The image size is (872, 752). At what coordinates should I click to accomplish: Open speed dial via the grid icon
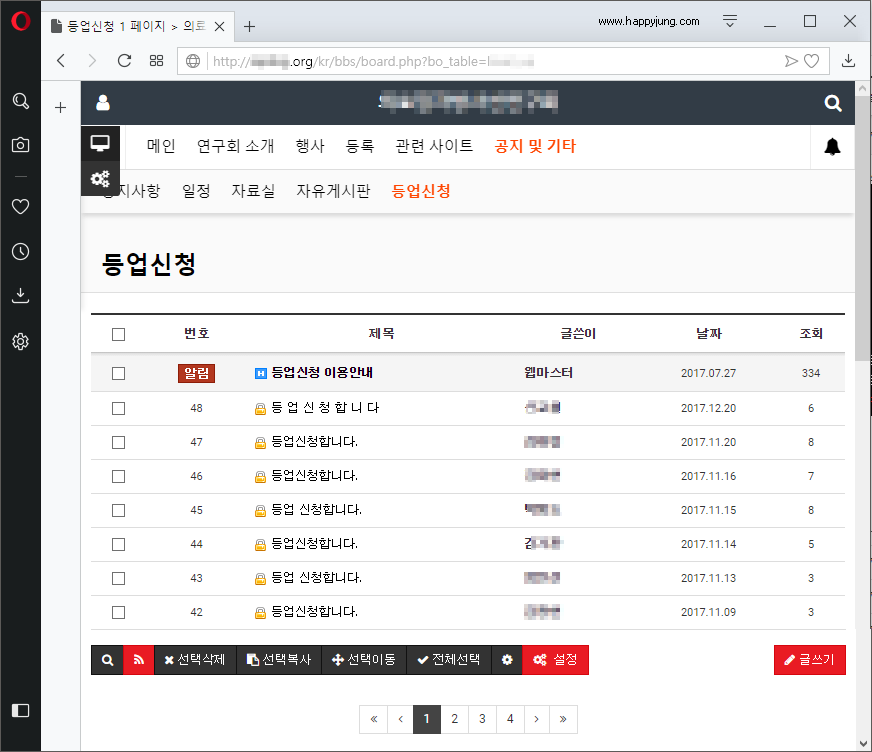[155, 61]
